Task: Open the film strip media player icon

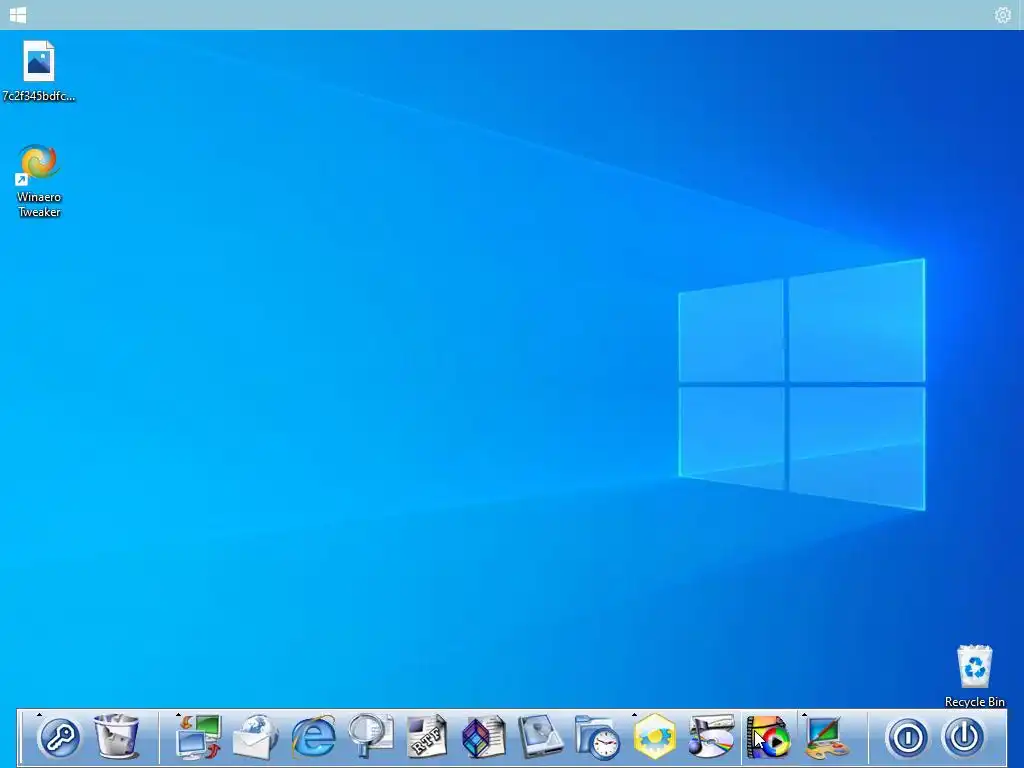Action: (769, 737)
